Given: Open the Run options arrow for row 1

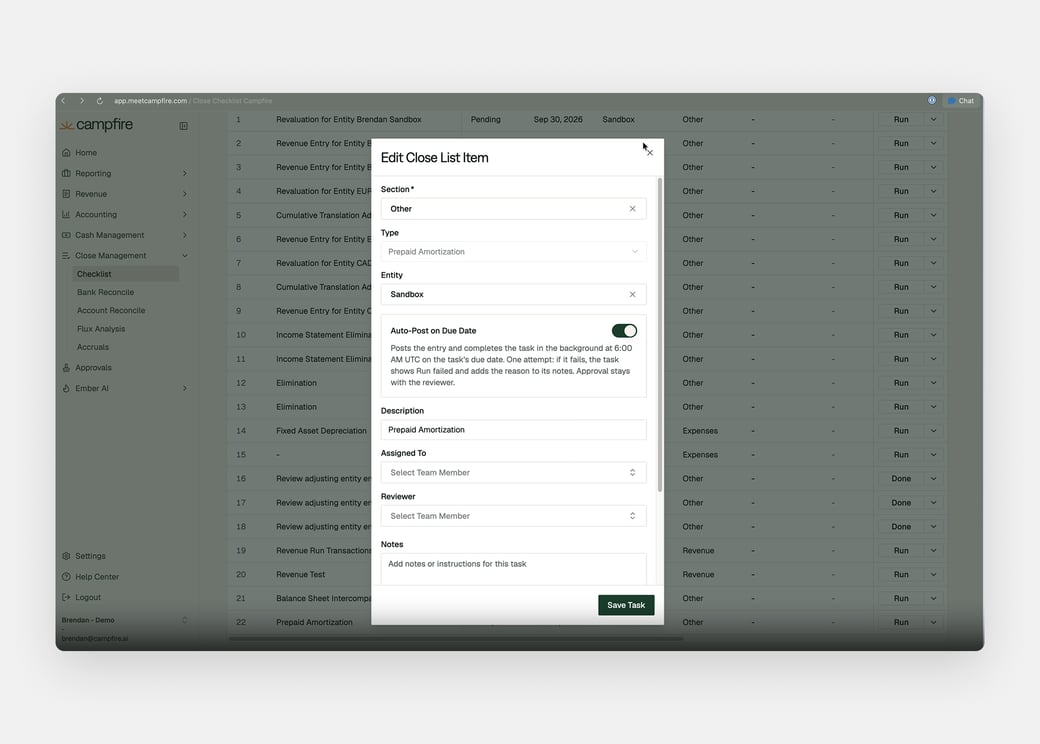Looking at the screenshot, I should (933, 119).
